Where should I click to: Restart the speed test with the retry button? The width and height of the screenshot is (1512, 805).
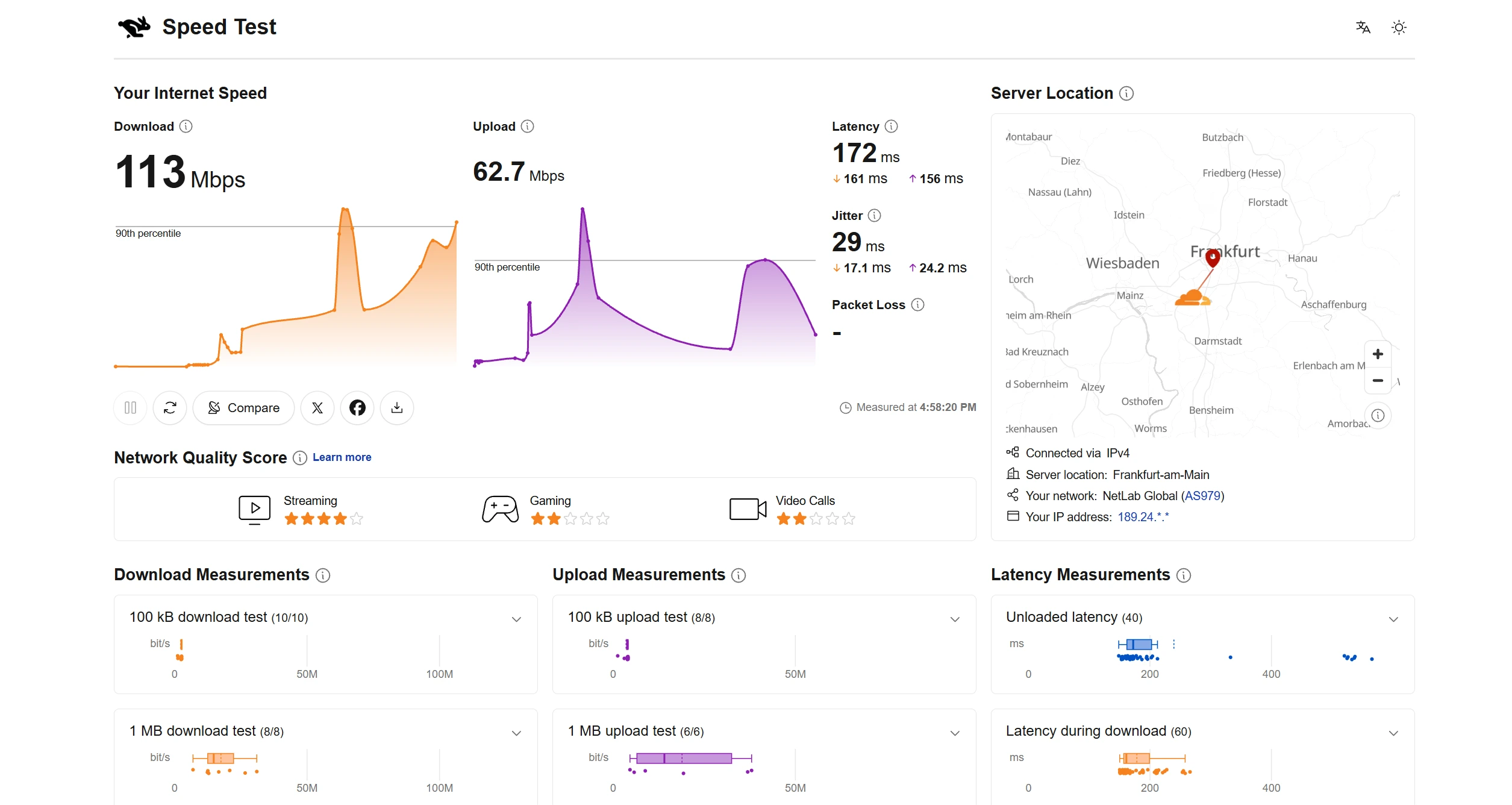click(x=170, y=408)
